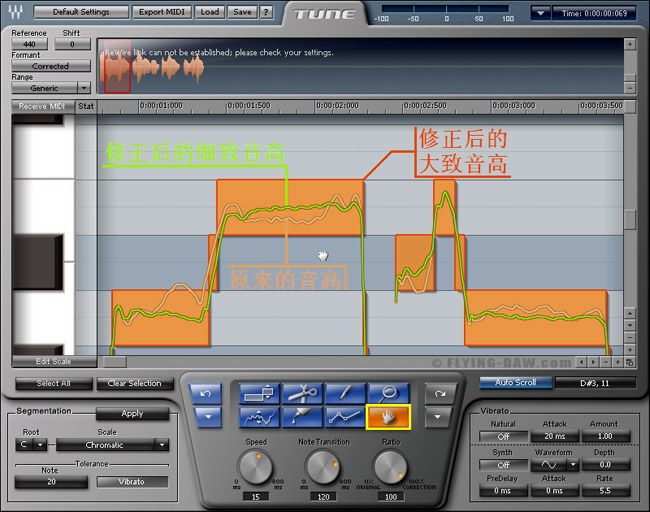Toggle the Formant Corrected button
This screenshot has height=512, width=650.
point(51,66)
